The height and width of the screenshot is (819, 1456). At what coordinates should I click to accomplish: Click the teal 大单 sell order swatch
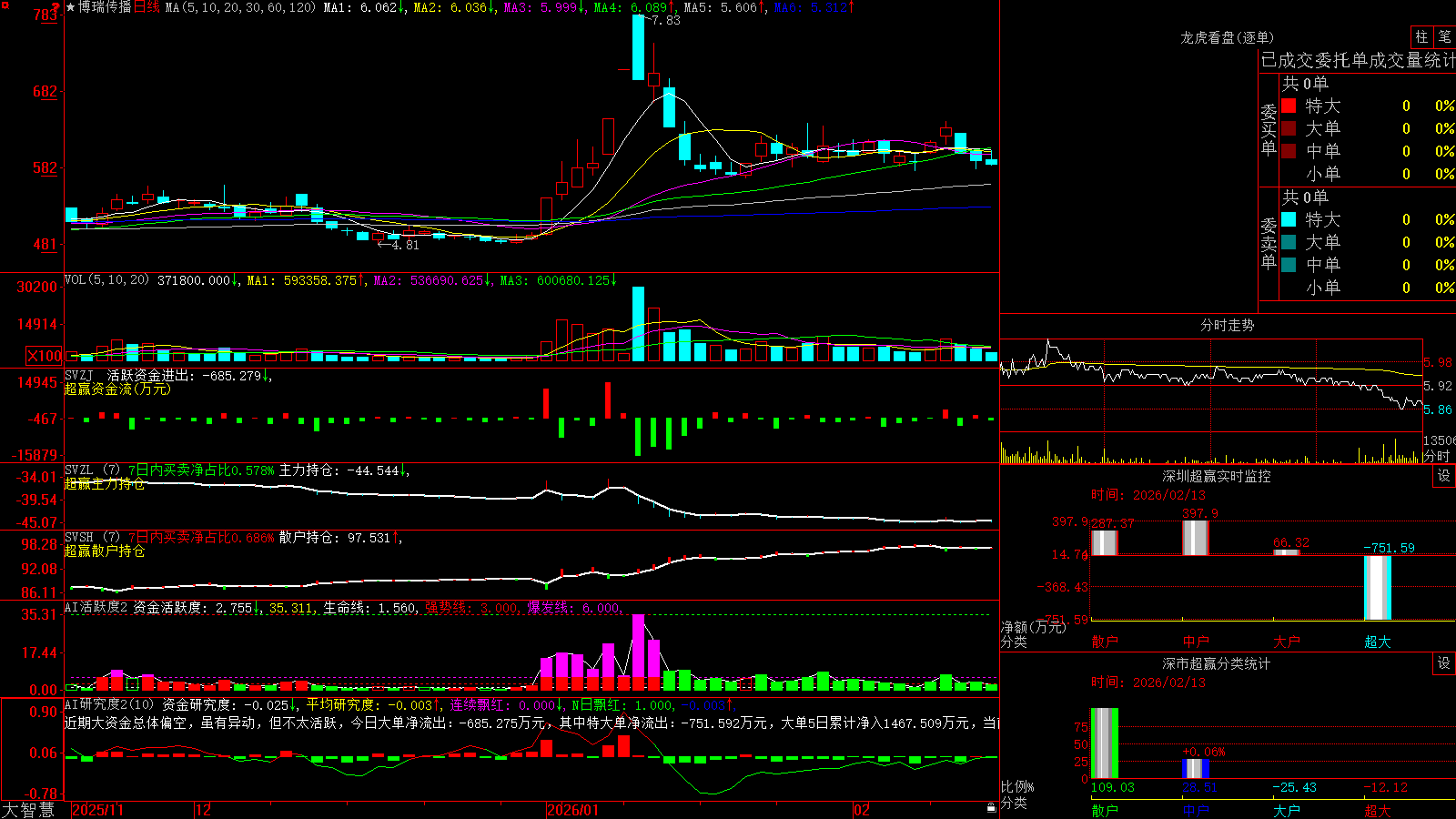1289,242
